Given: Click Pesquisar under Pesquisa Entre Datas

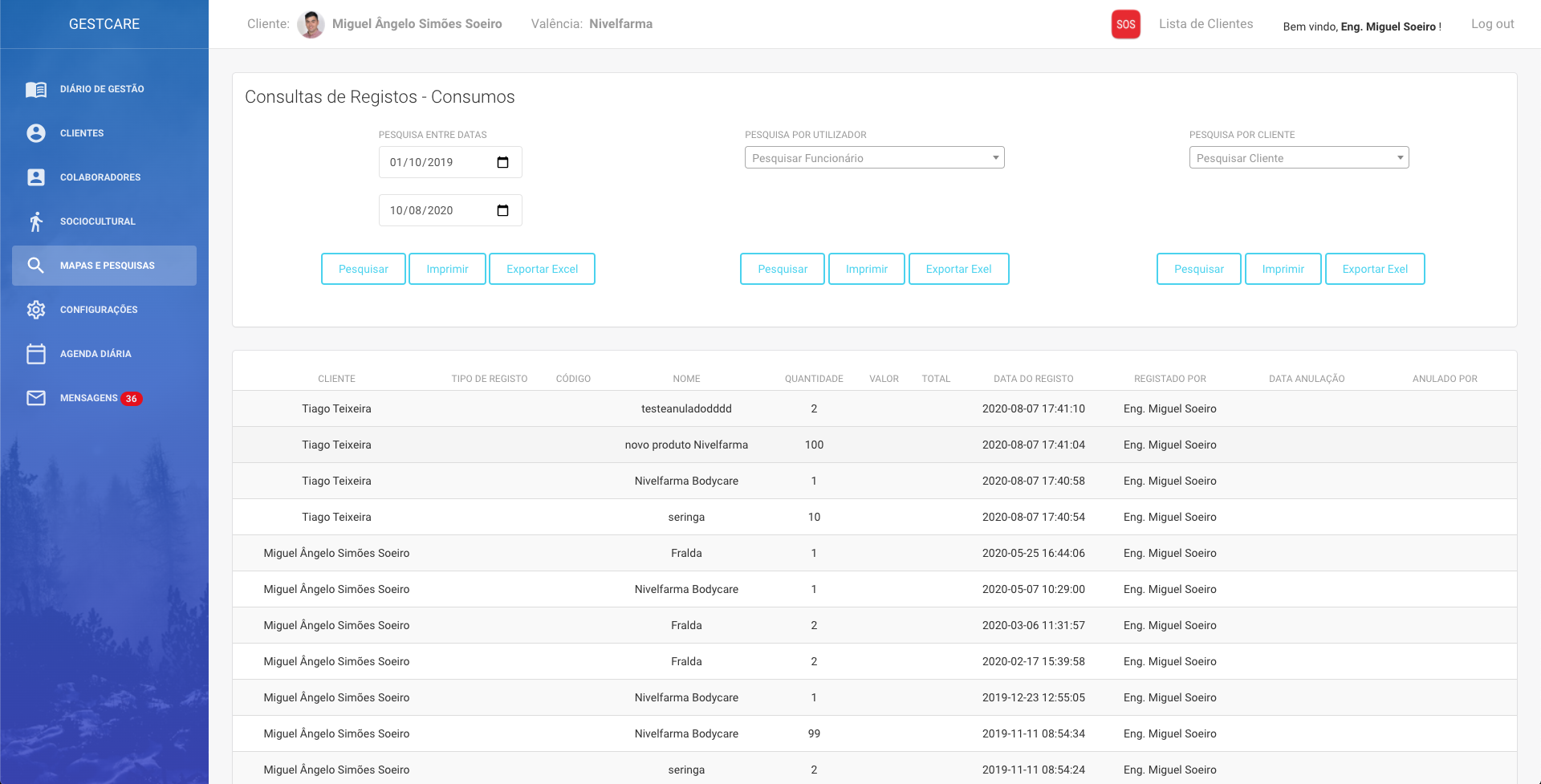Looking at the screenshot, I should pyautogui.click(x=364, y=269).
